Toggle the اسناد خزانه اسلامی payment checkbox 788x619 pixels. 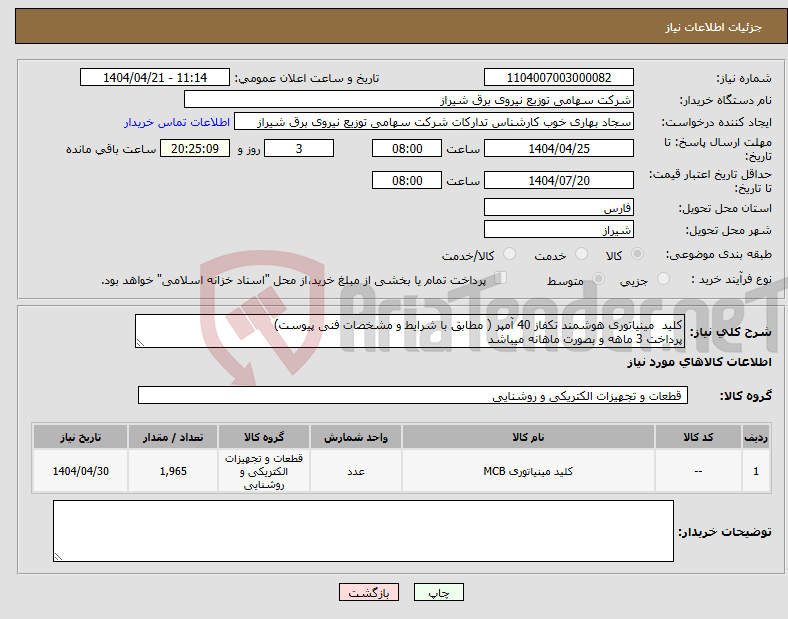pos(501,278)
